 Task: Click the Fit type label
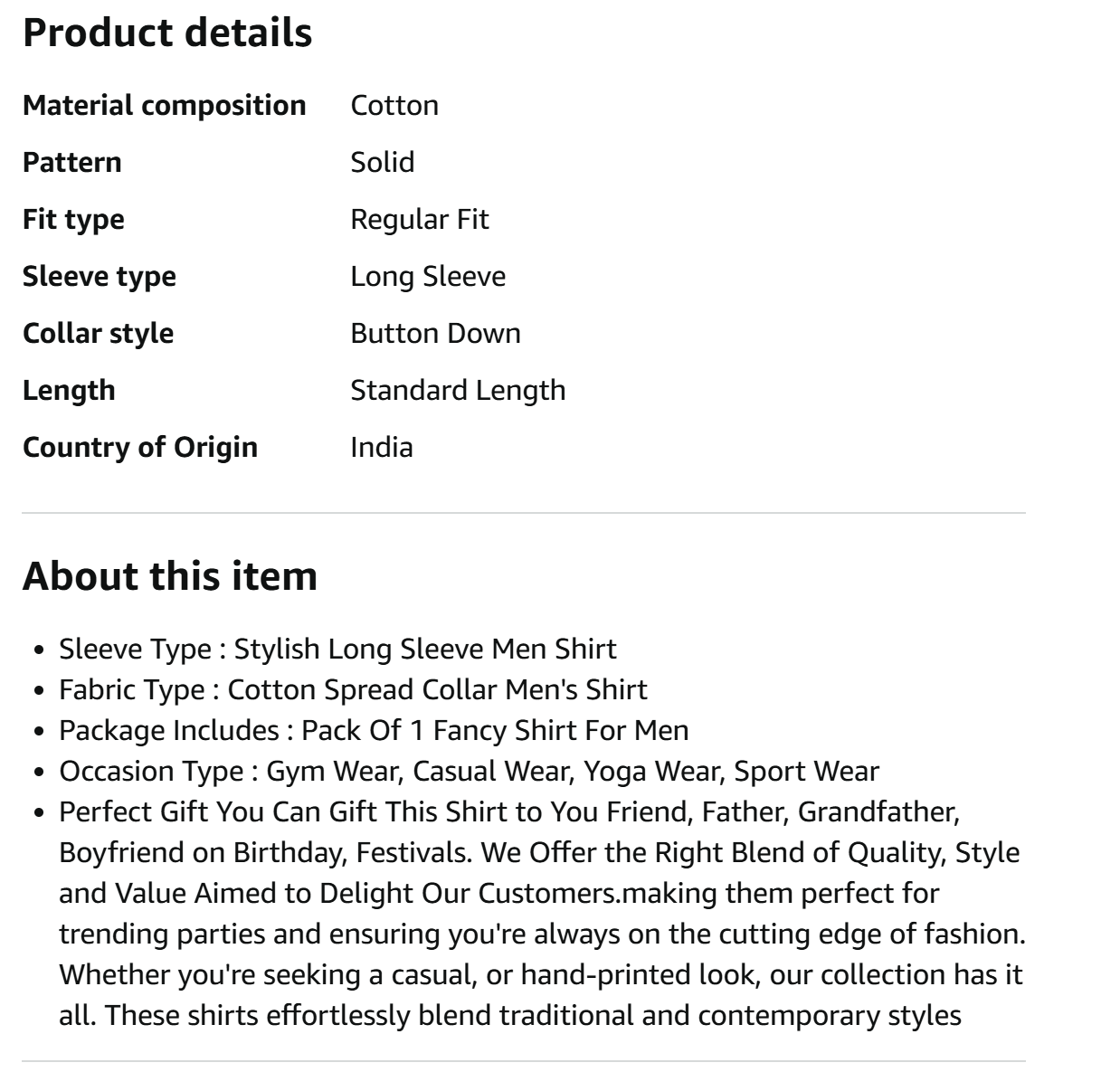coord(73,219)
